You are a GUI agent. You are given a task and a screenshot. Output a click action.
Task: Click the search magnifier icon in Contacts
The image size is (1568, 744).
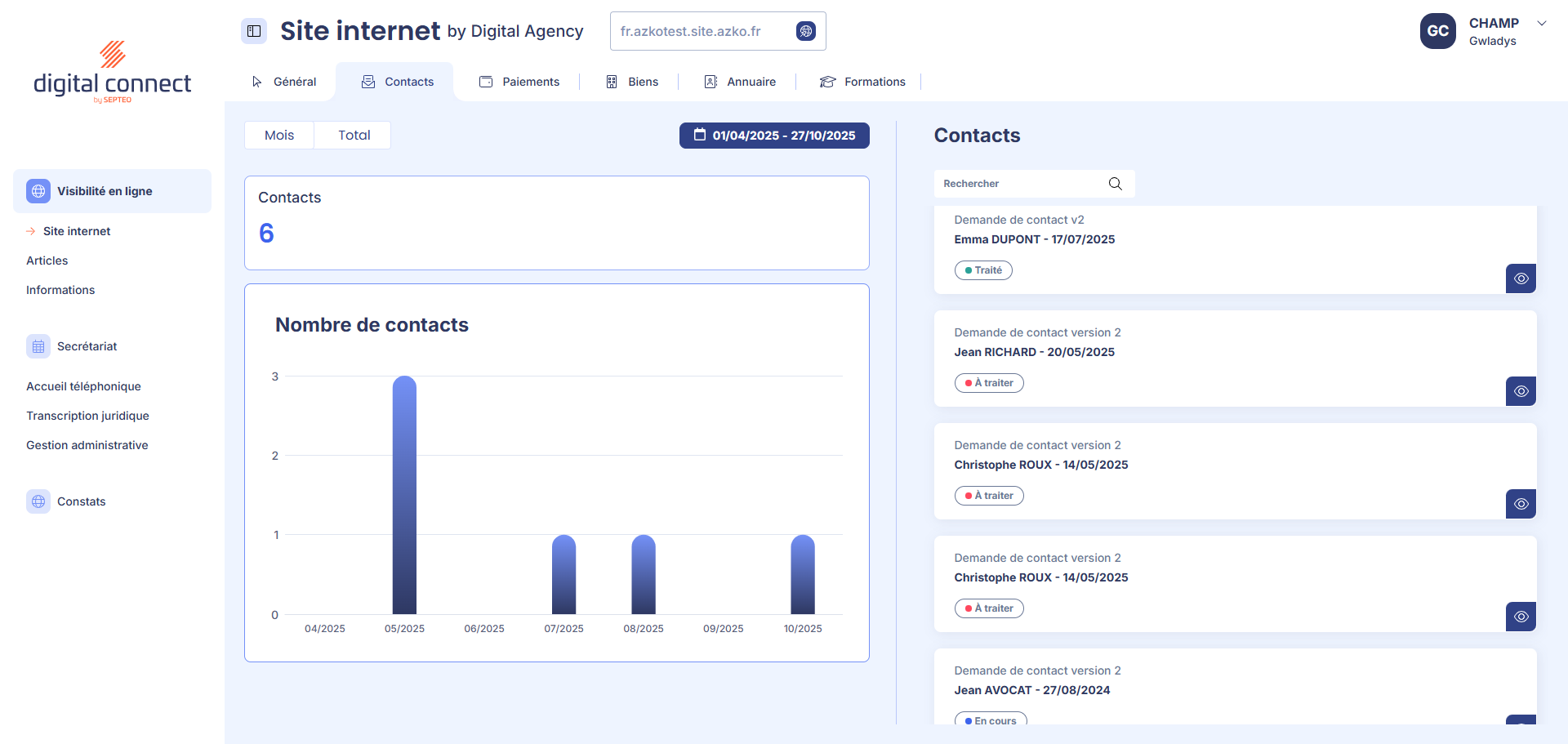(1115, 184)
